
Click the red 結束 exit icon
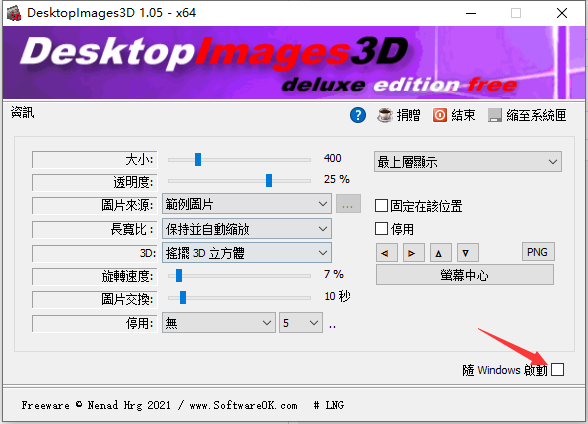[x=440, y=115]
